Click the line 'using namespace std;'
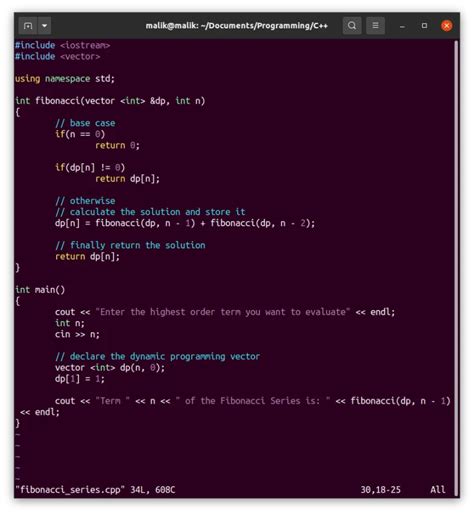The height and width of the screenshot is (514, 474). 65,79
